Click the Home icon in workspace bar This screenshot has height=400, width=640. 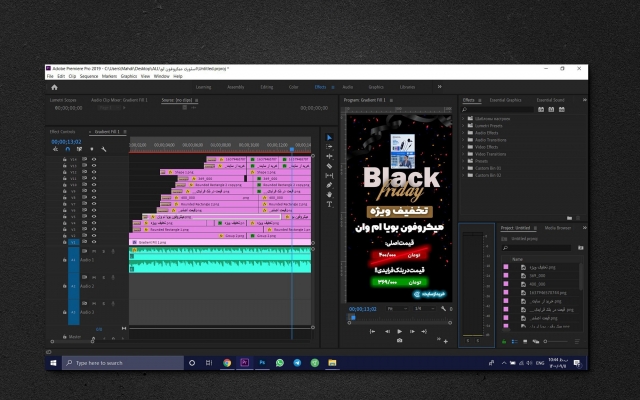tap(54, 87)
